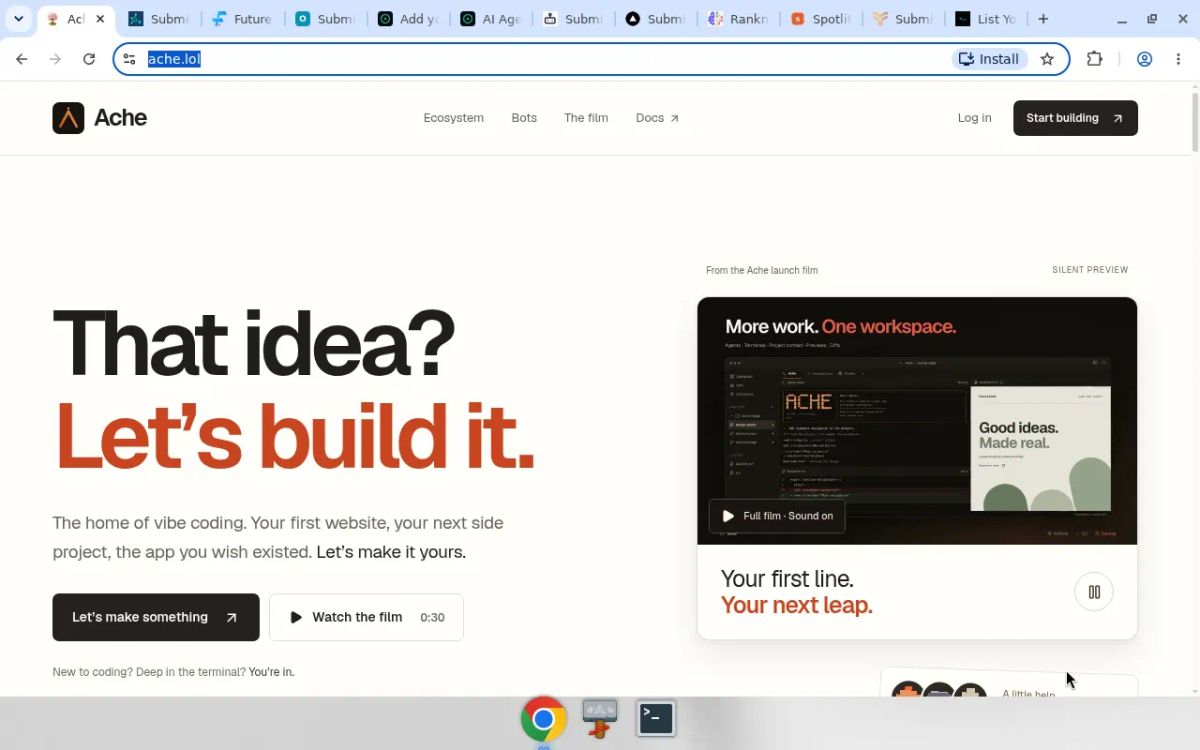Switch to the Future tab

tap(241, 19)
